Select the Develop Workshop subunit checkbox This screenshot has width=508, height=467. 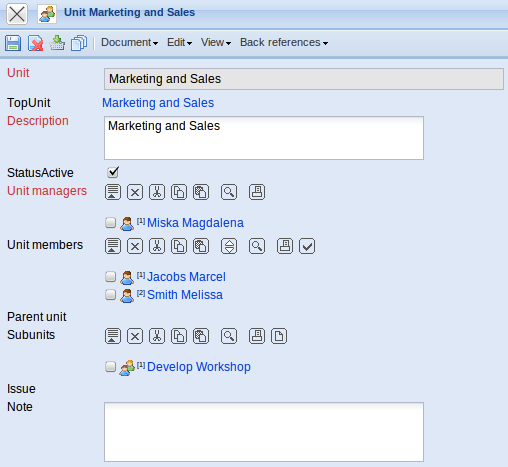pos(110,366)
